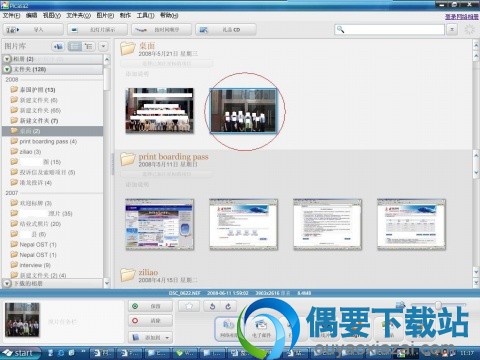Open the Tools menu
The image size is (480, 360).
(x=145, y=15)
